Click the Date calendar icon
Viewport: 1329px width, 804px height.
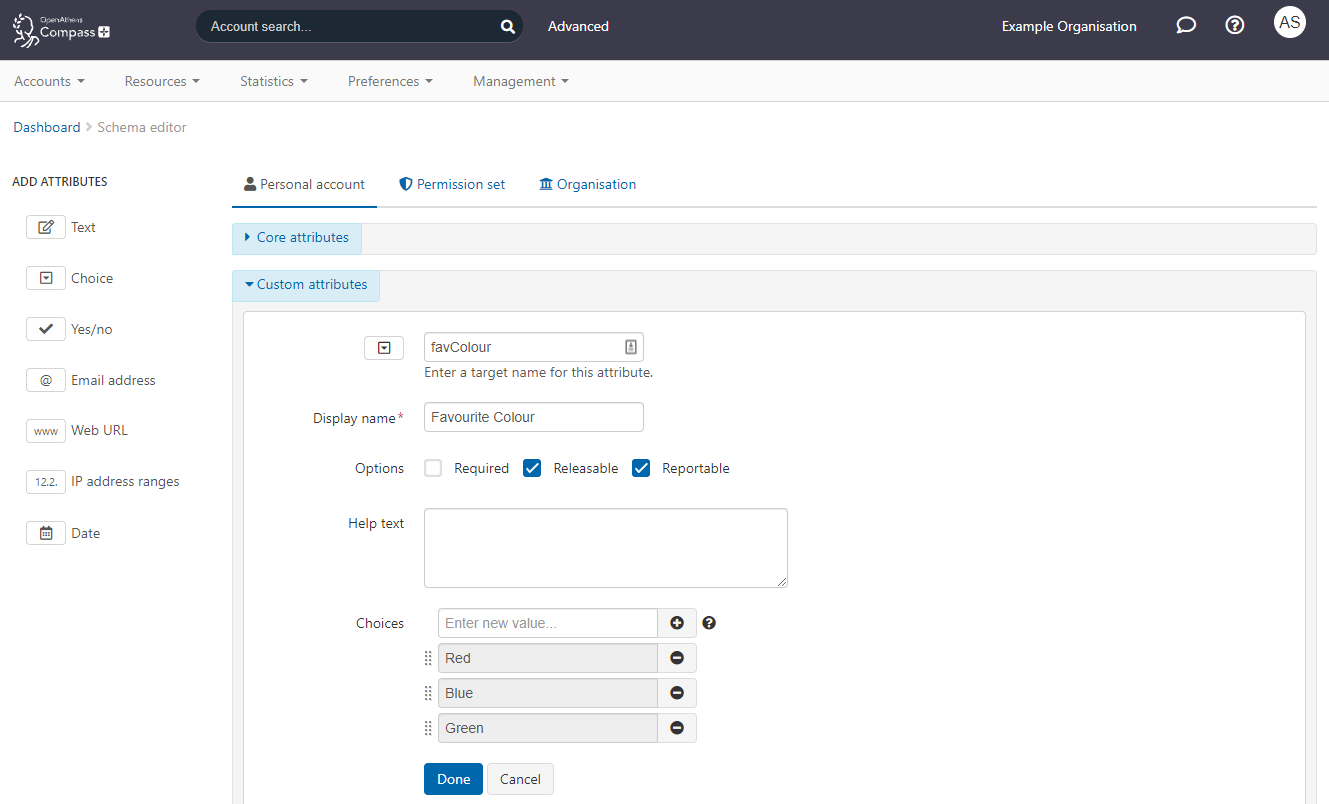tap(46, 533)
